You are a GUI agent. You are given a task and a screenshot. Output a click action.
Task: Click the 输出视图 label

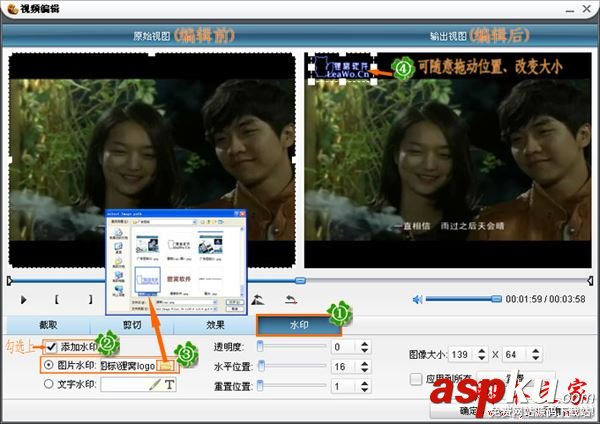click(x=448, y=36)
